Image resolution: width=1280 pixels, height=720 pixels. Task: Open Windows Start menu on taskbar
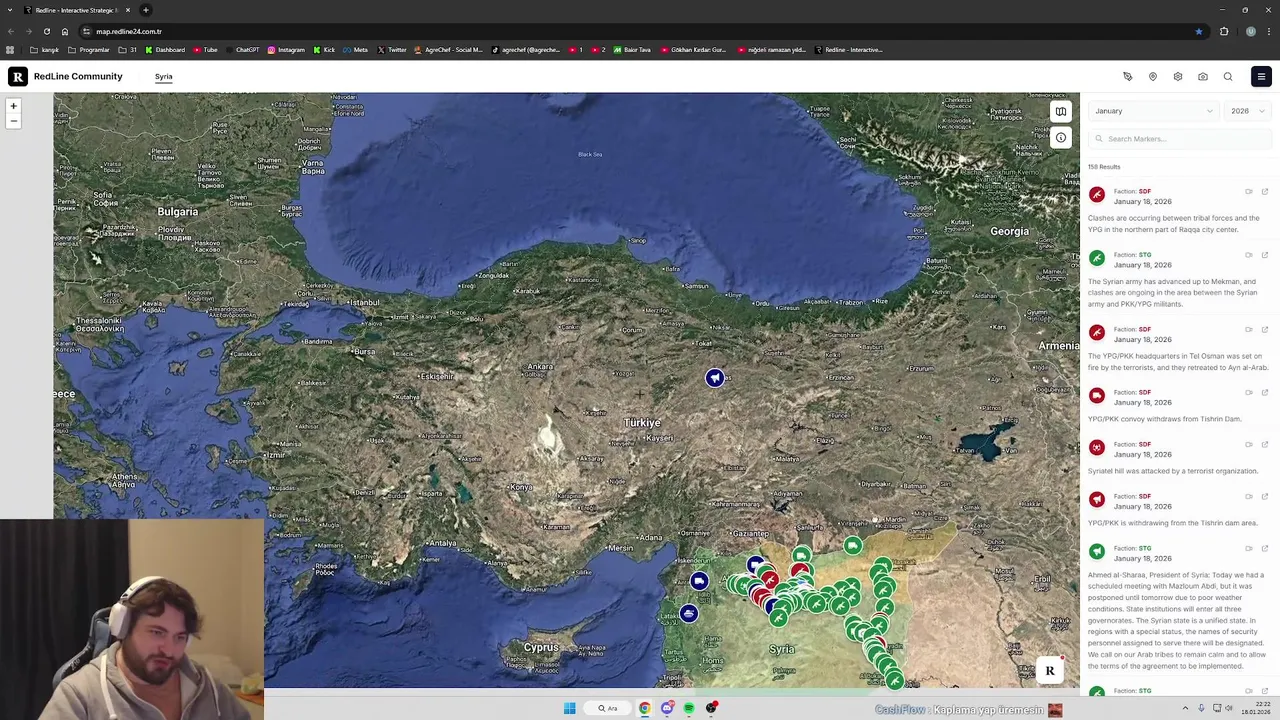tap(569, 708)
